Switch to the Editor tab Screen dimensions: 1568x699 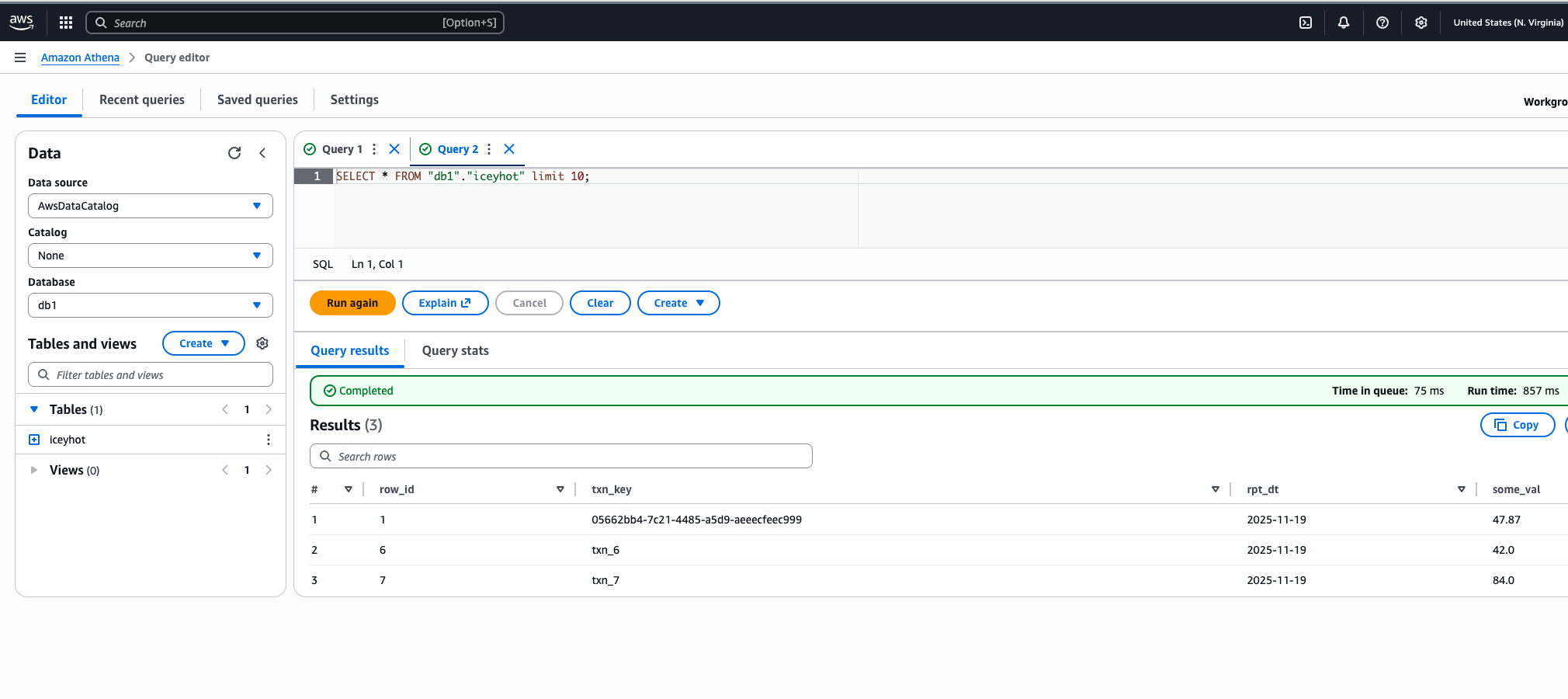coord(49,99)
